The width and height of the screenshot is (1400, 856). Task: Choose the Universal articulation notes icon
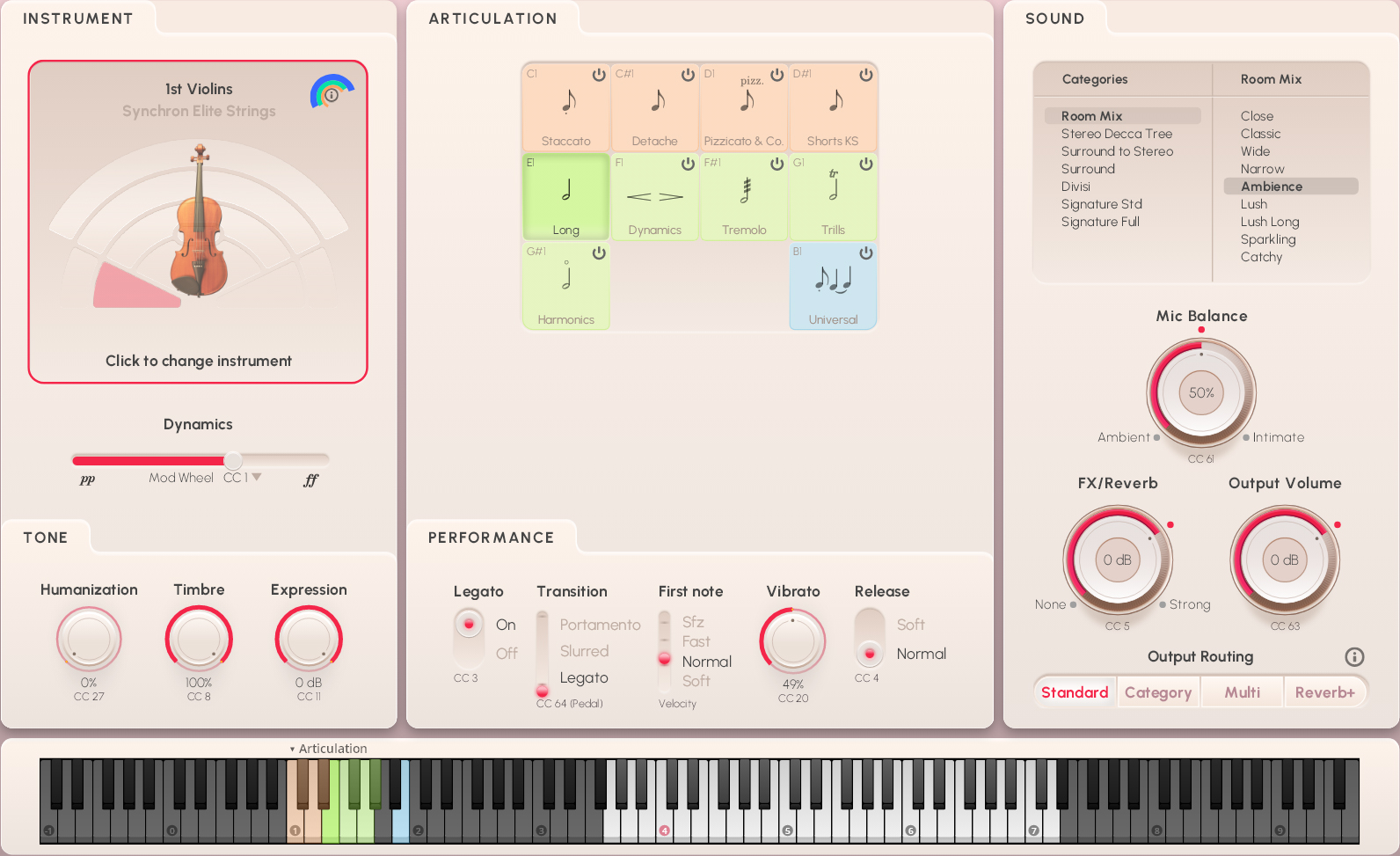click(833, 280)
